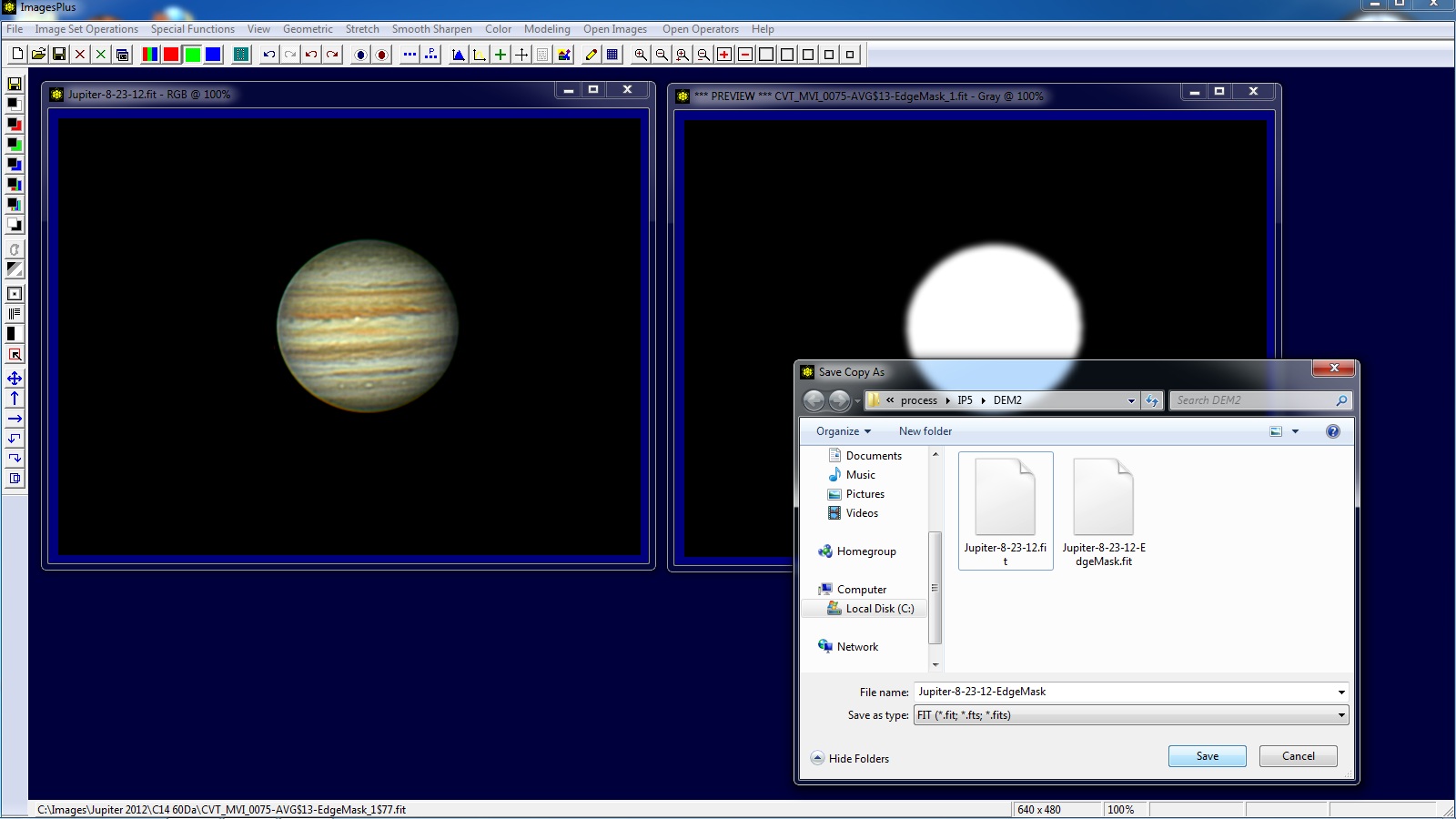Click the blue histogram icon
The width and height of the screenshot is (1456, 819).
459,55
